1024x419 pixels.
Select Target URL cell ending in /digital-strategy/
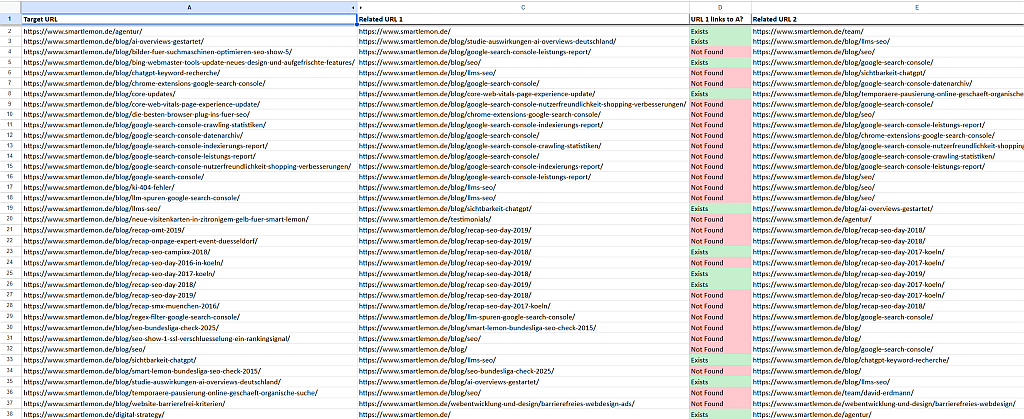189,414
